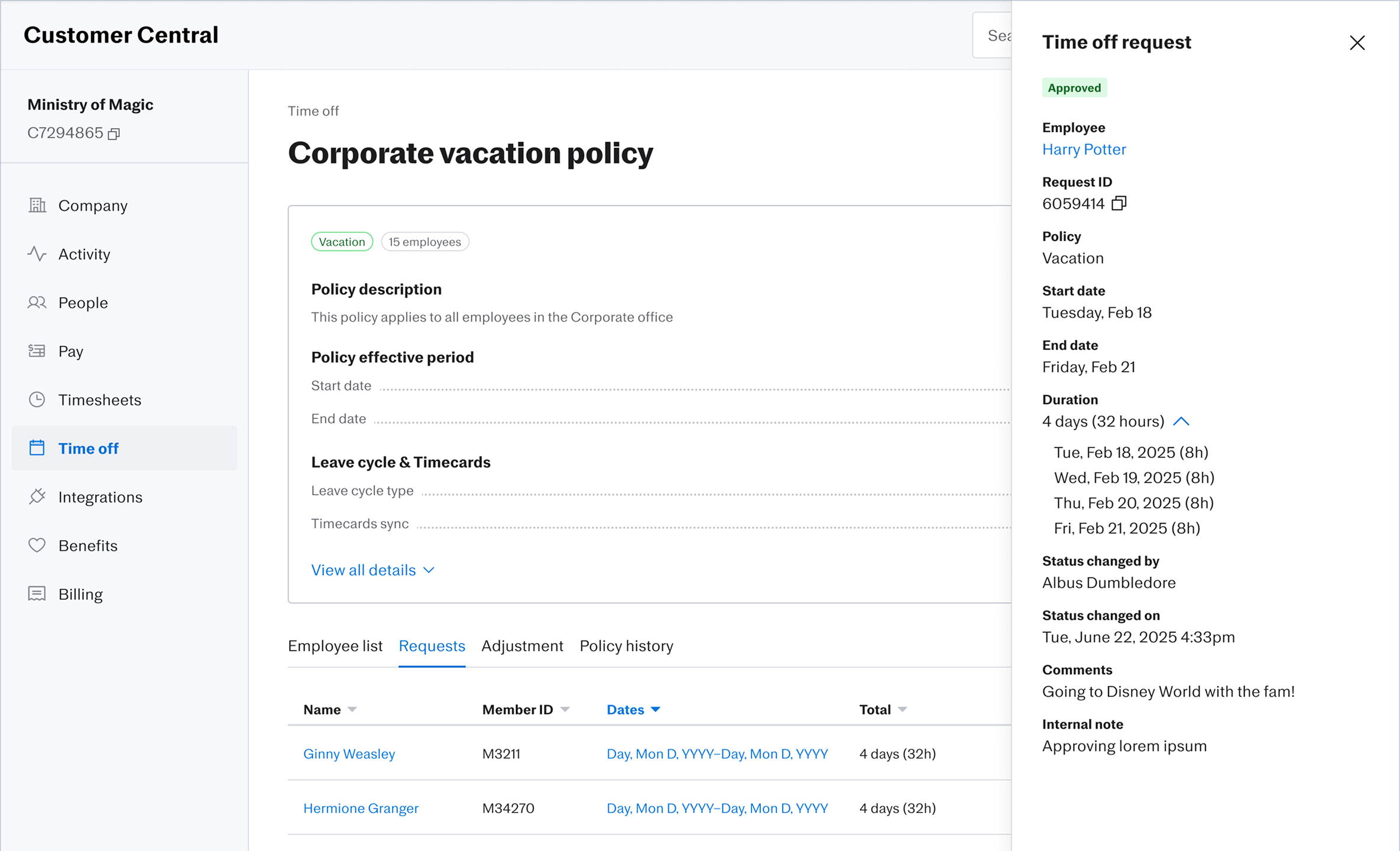Click the Company building icon in sidebar

click(37, 205)
